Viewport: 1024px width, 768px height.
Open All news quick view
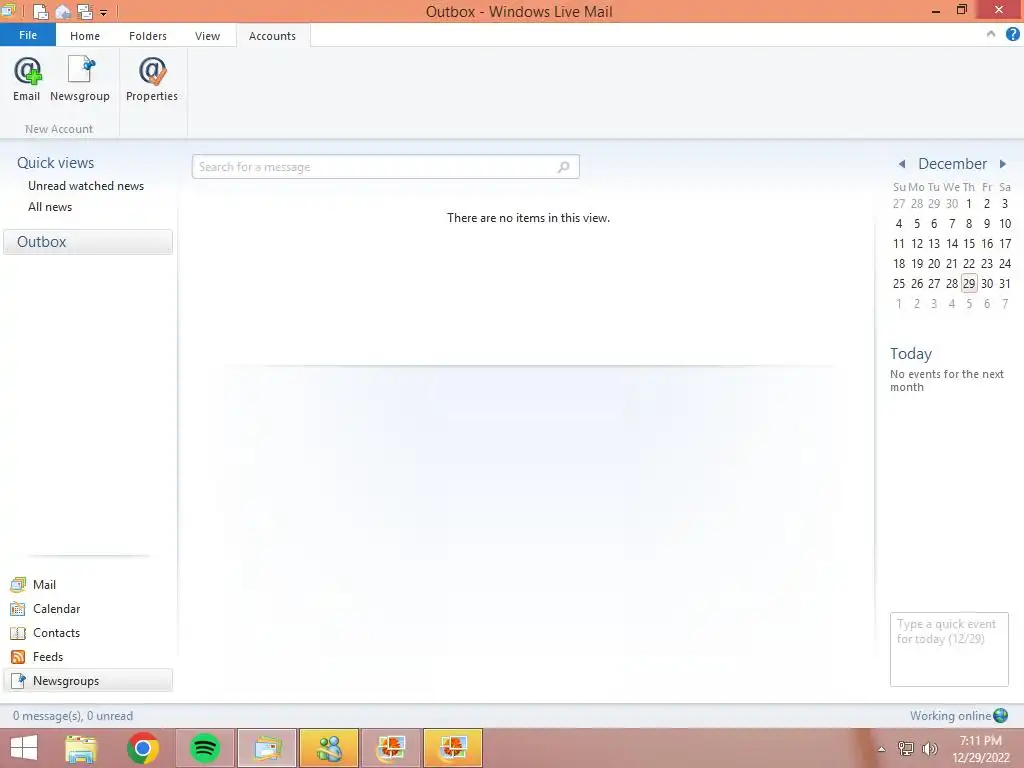tap(50, 206)
